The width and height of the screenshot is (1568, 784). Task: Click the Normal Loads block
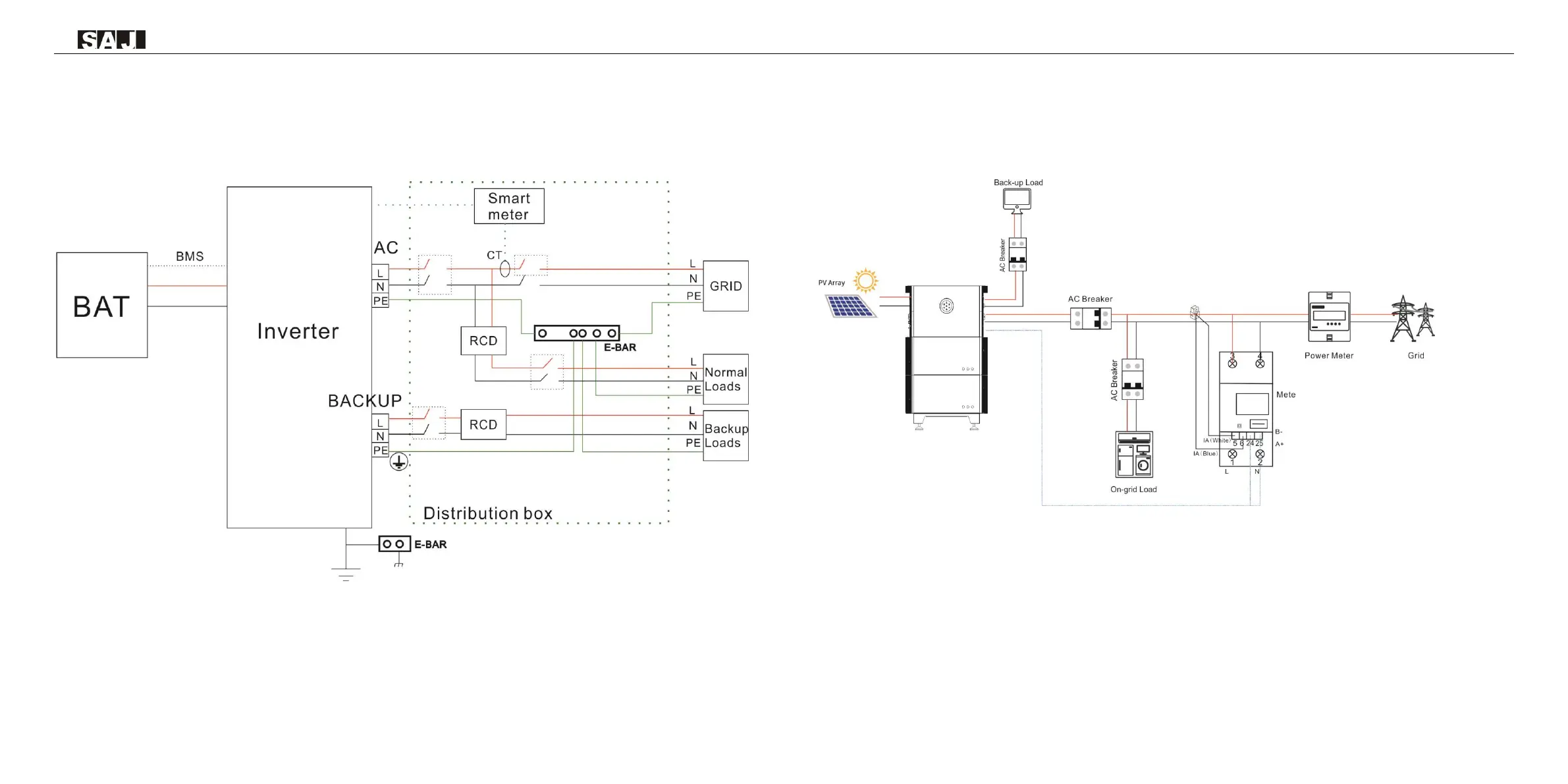[x=726, y=379]
